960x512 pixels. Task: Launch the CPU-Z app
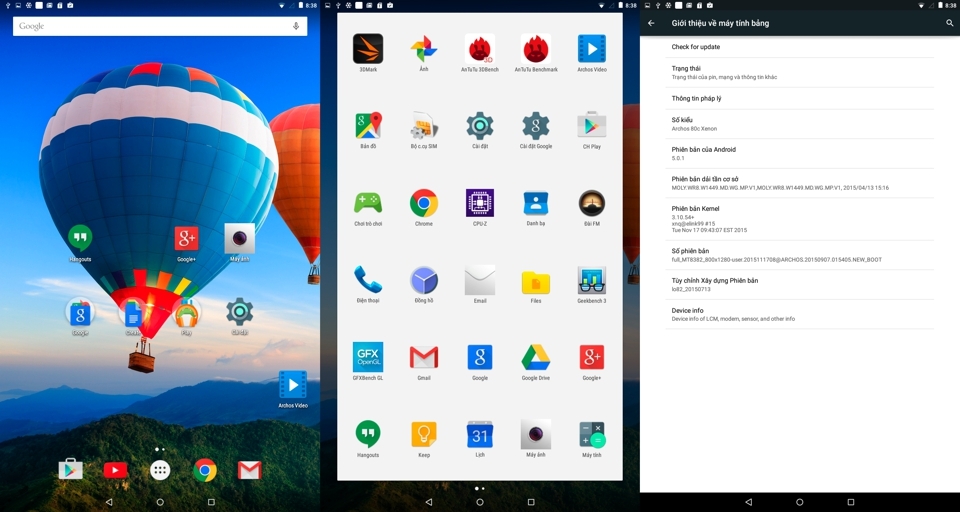(480, 203)
